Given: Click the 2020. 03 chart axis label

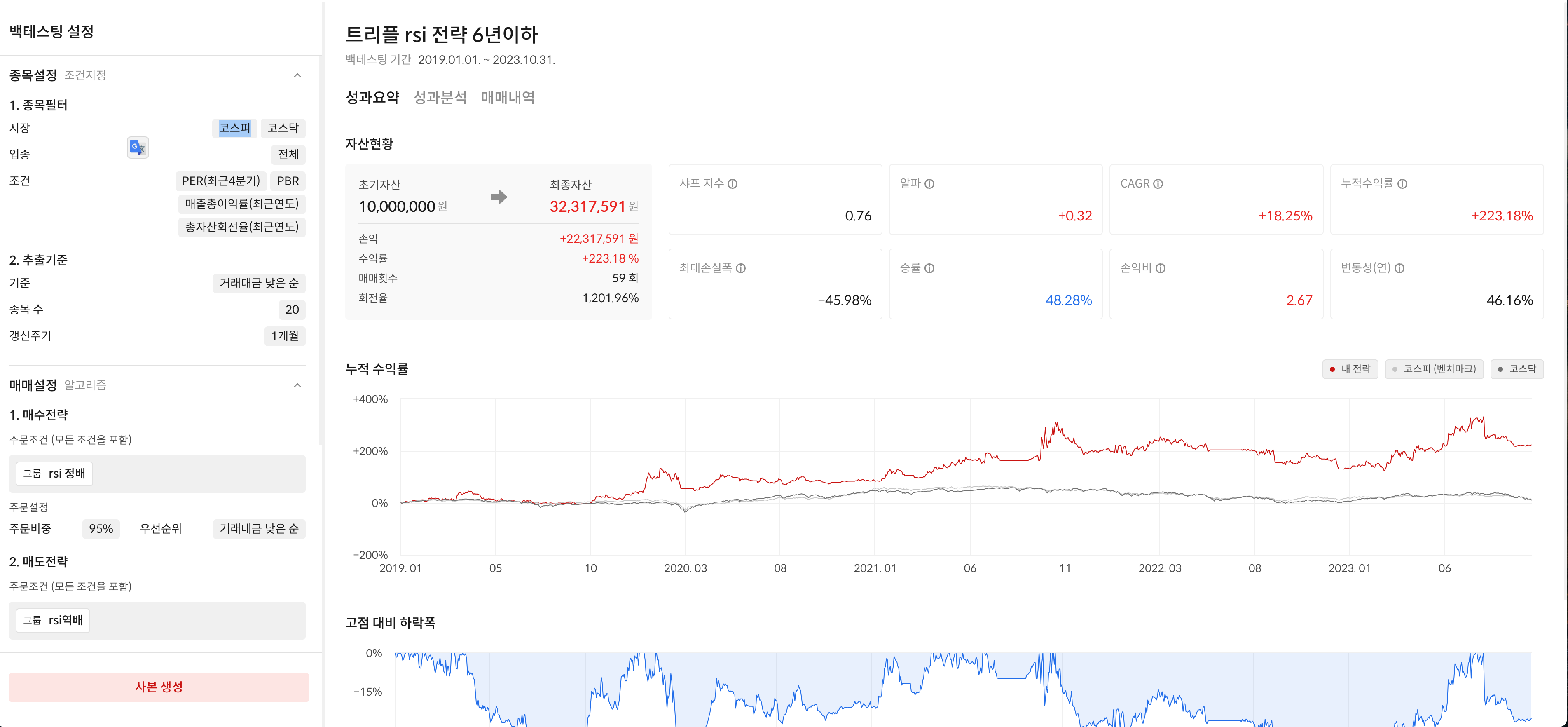Looking at the screenshot, I should click(685, 569).
